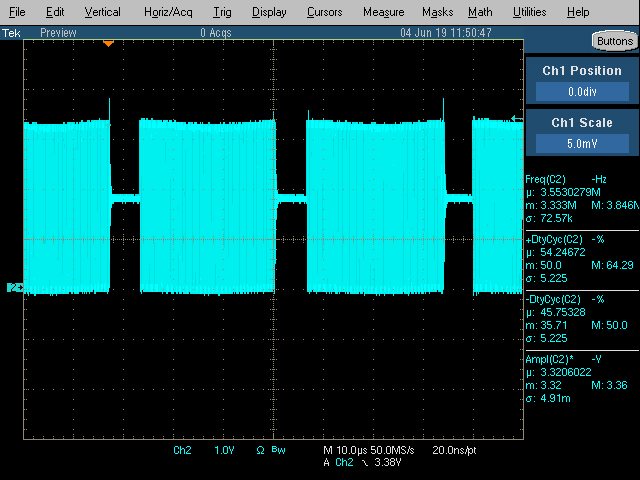This screenshot has width=640, height=480.
Task: Open the Vertical menu
Action: 102,12
